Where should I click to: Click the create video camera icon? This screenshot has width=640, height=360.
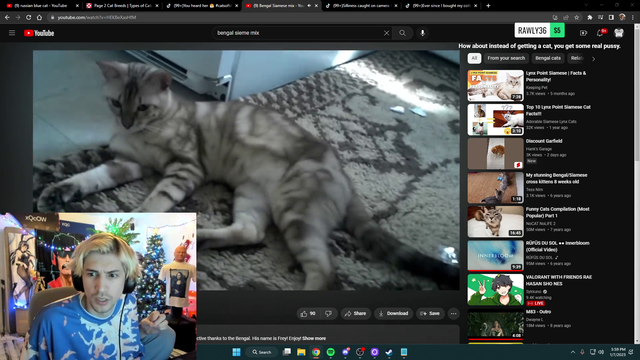click(583, 33)
